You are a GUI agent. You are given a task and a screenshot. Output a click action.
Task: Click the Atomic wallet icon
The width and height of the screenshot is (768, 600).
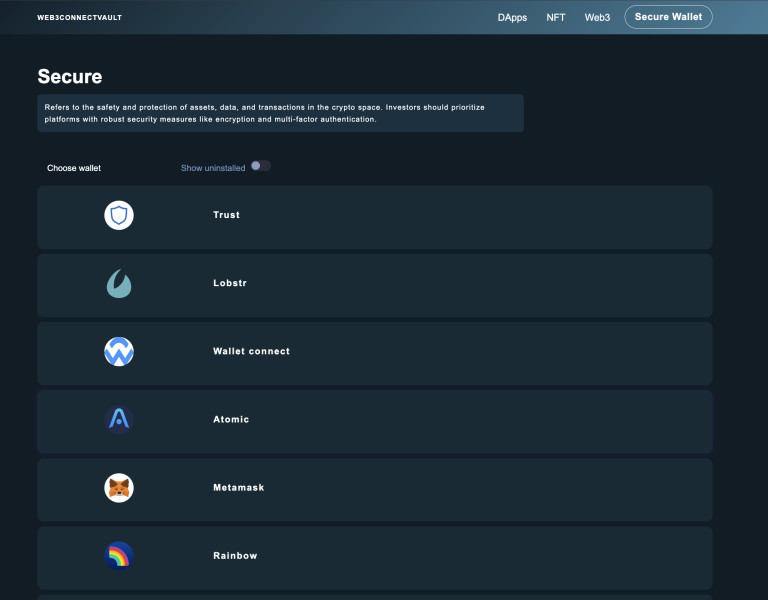[119, 420]
